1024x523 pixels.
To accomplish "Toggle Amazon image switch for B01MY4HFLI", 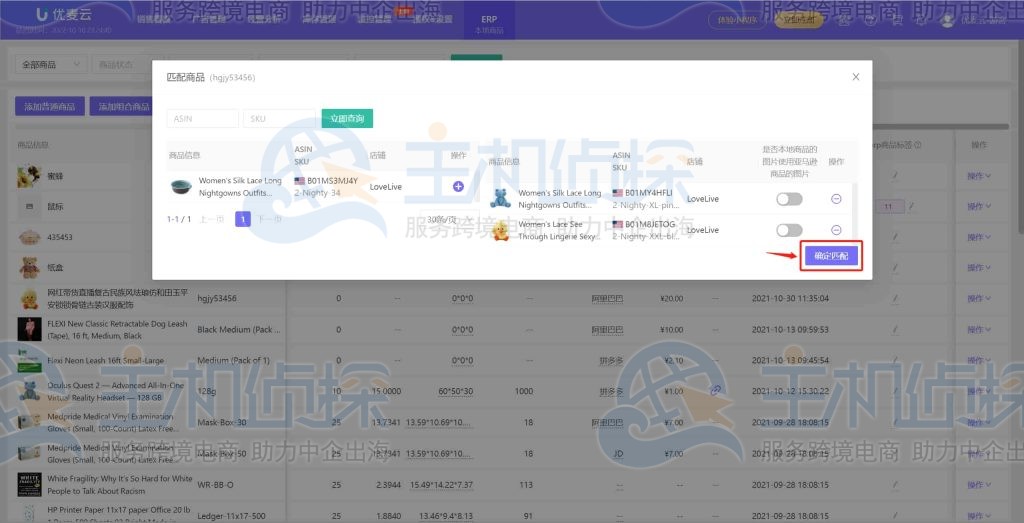I will pyautogui.click(x=789, y=199).
